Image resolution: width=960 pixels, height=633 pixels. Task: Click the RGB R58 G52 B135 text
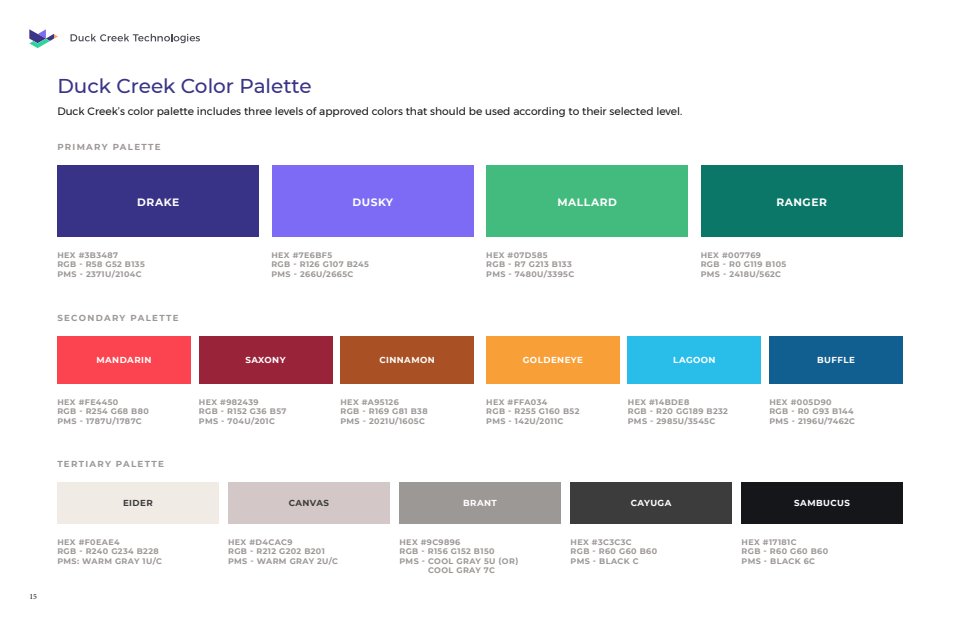(101, 264)
